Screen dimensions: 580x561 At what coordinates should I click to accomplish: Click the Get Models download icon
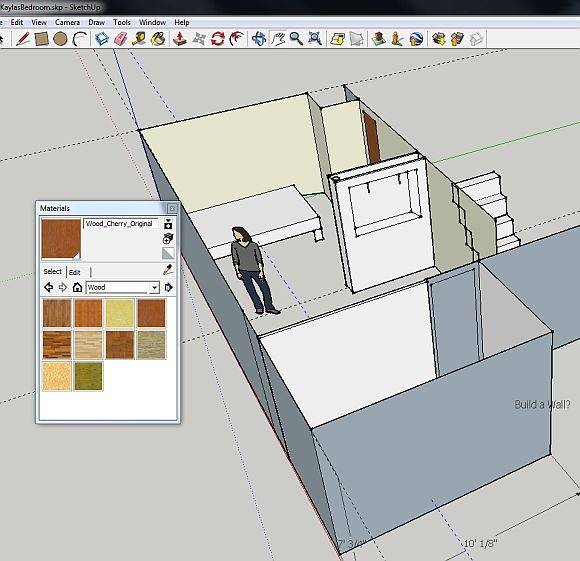pyautogui.click(x=439, y=39)
